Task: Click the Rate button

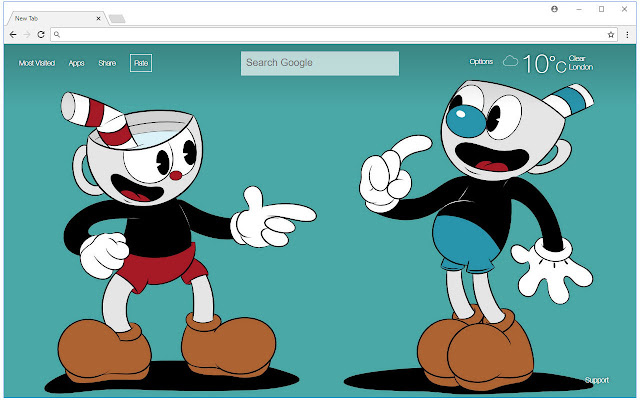Action: 141,63
